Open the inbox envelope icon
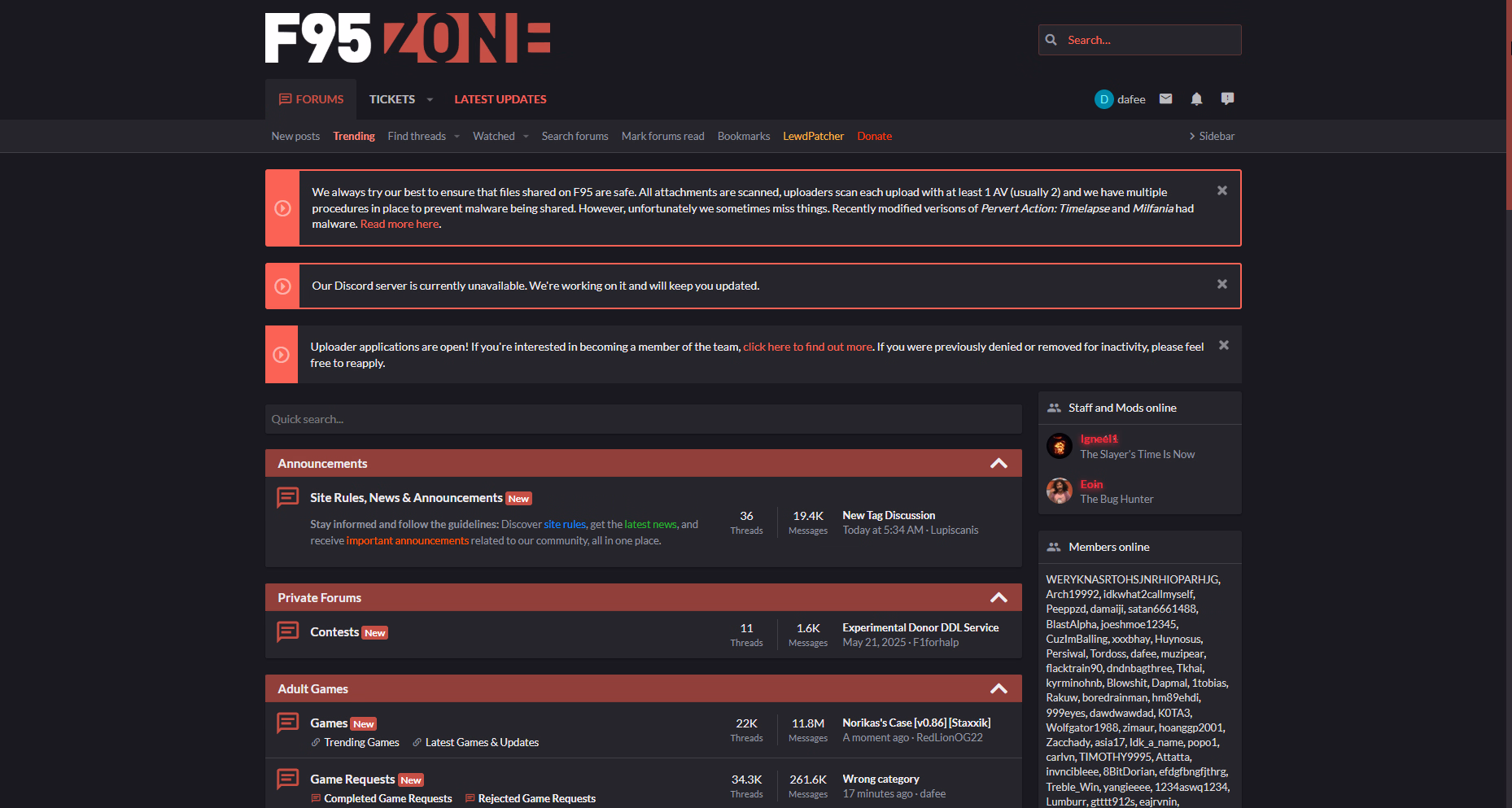 click(1165, 98)
